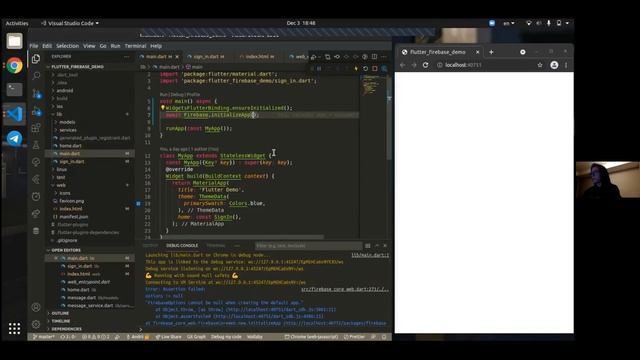The width and height of the screenshot is (640, 360).
Task: Launch Google Chrome from the dock
Action: (x=14, y=65)
